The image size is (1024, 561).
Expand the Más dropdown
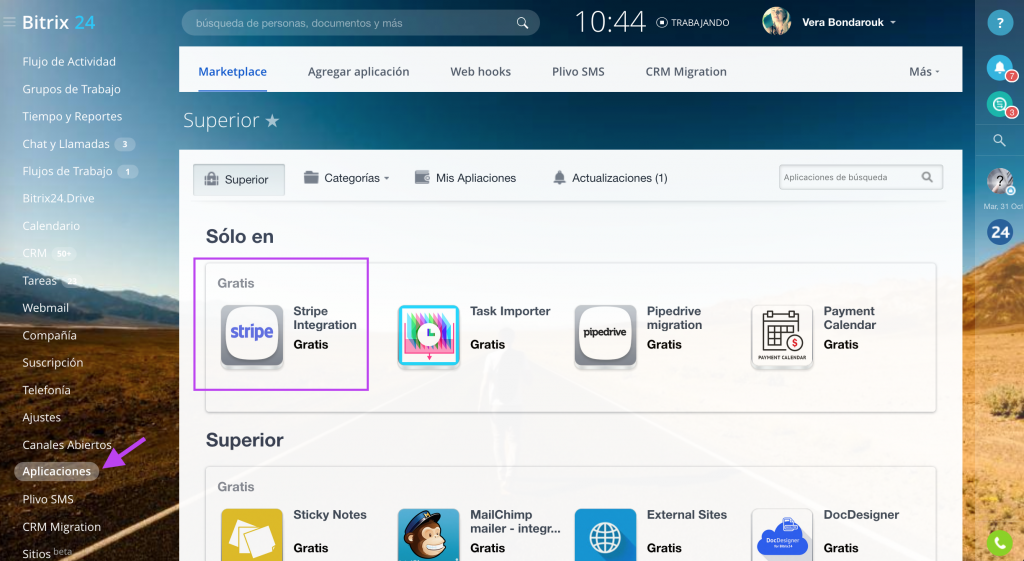point(924,72)
